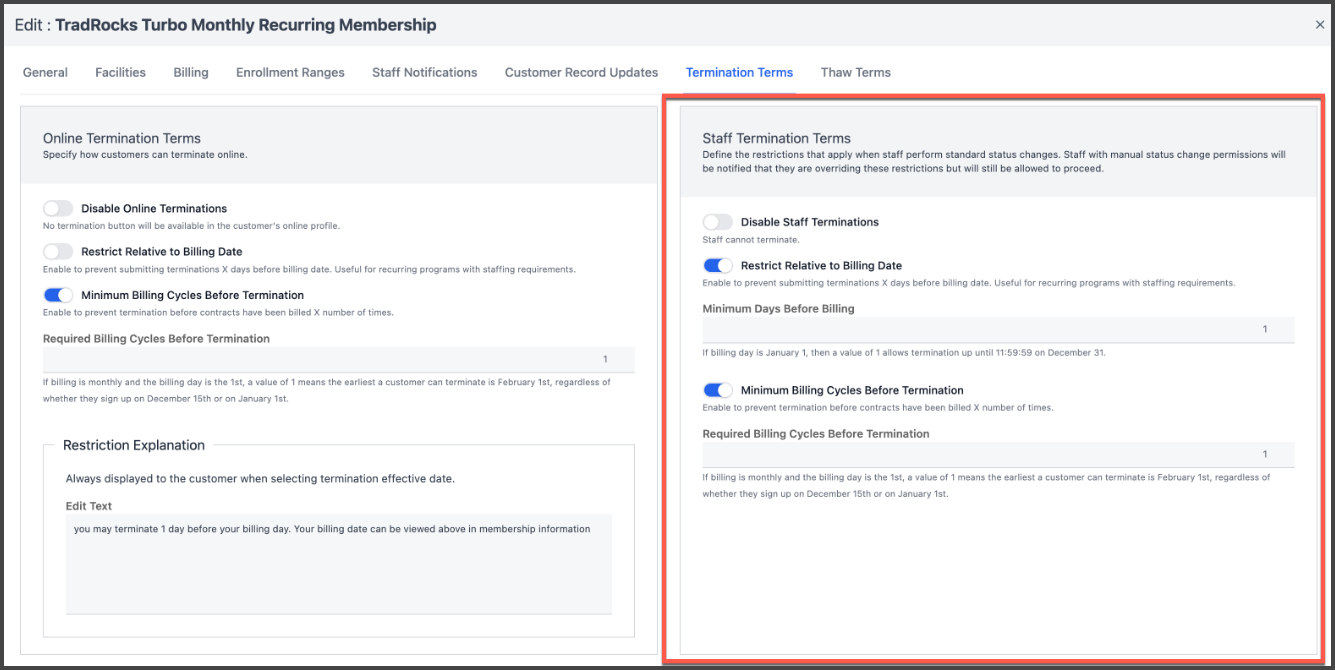Screen dimensions: 1335x670
Task: Go to the Billing tab
Action: [x=191, y=72]
